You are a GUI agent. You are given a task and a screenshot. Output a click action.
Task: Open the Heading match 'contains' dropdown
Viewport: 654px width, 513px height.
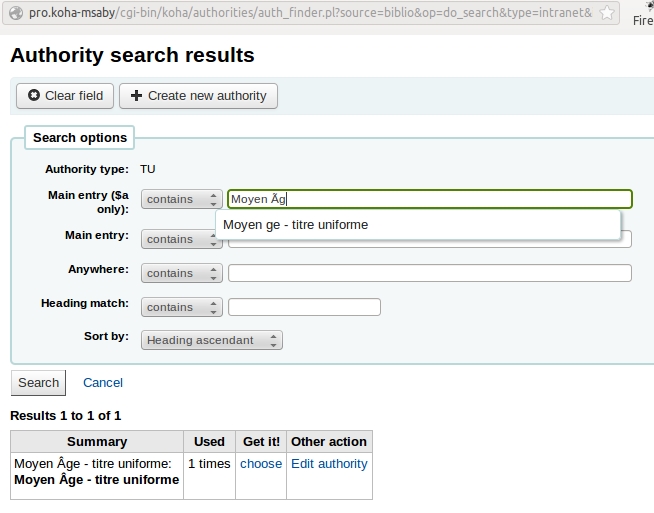181,307
